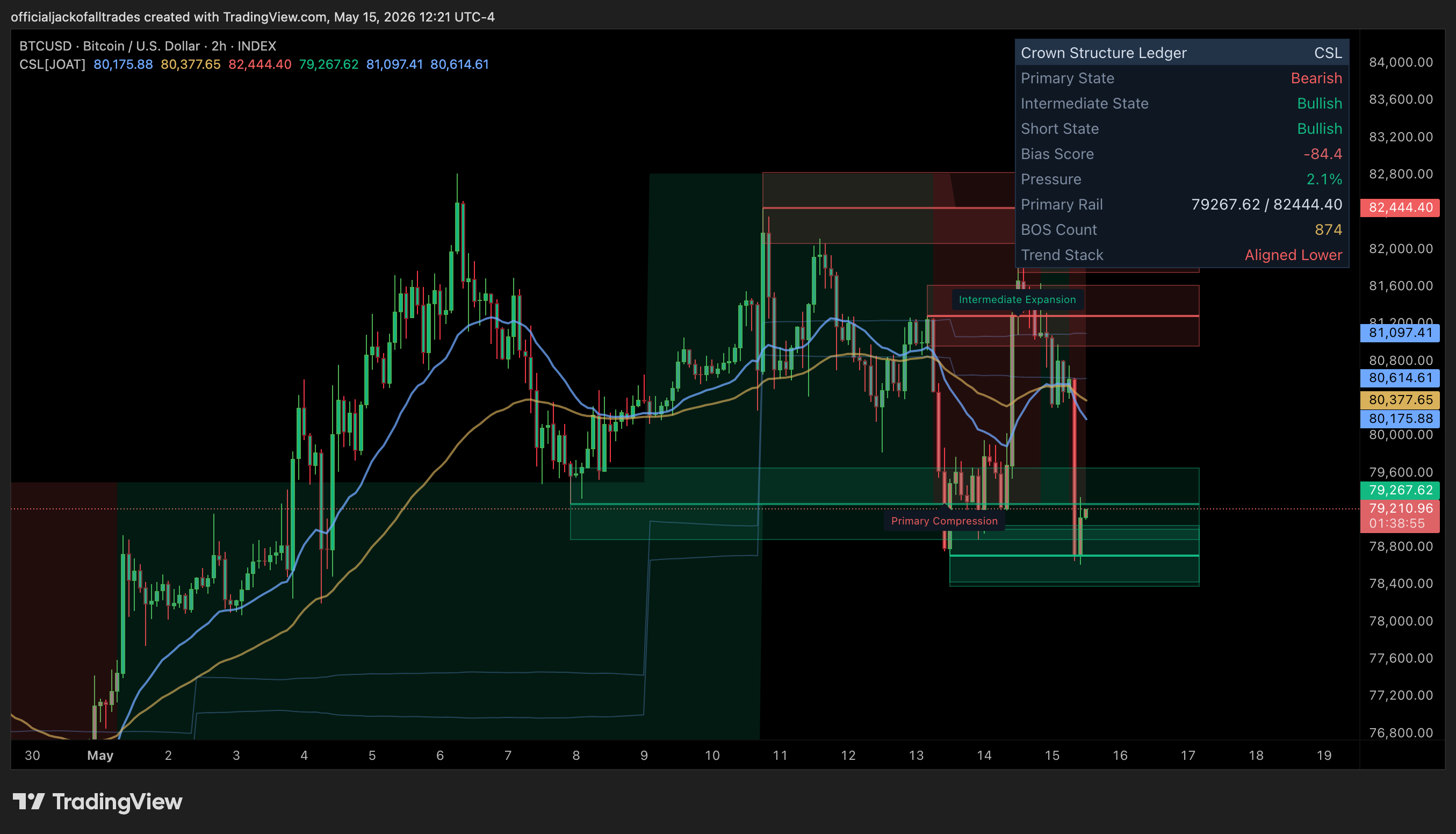Click the blue 81,097.41 price axis tag
The image size is (1456, 834).
point(1400,333)
